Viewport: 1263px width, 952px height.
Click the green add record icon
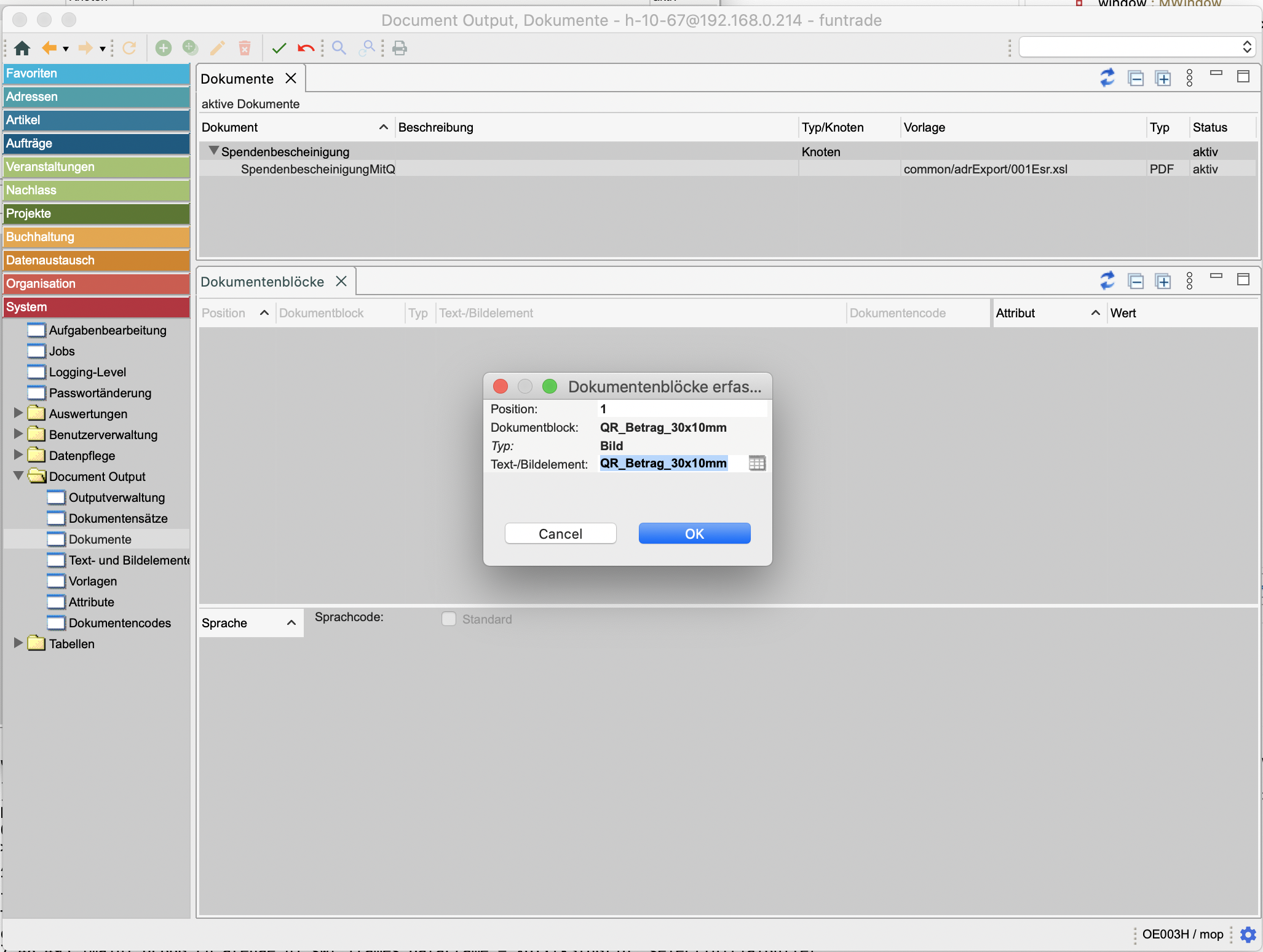point(164,48)
